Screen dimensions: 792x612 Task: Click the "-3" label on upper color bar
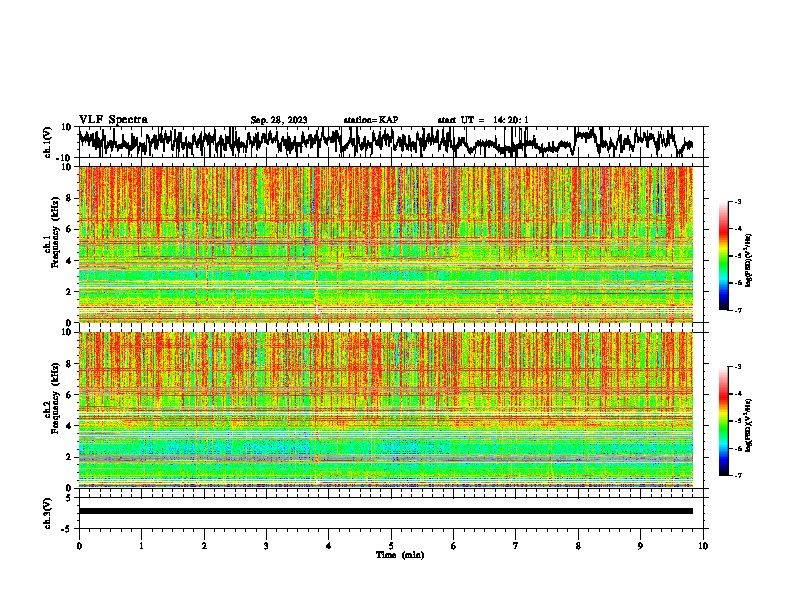[x=737, y=201]
